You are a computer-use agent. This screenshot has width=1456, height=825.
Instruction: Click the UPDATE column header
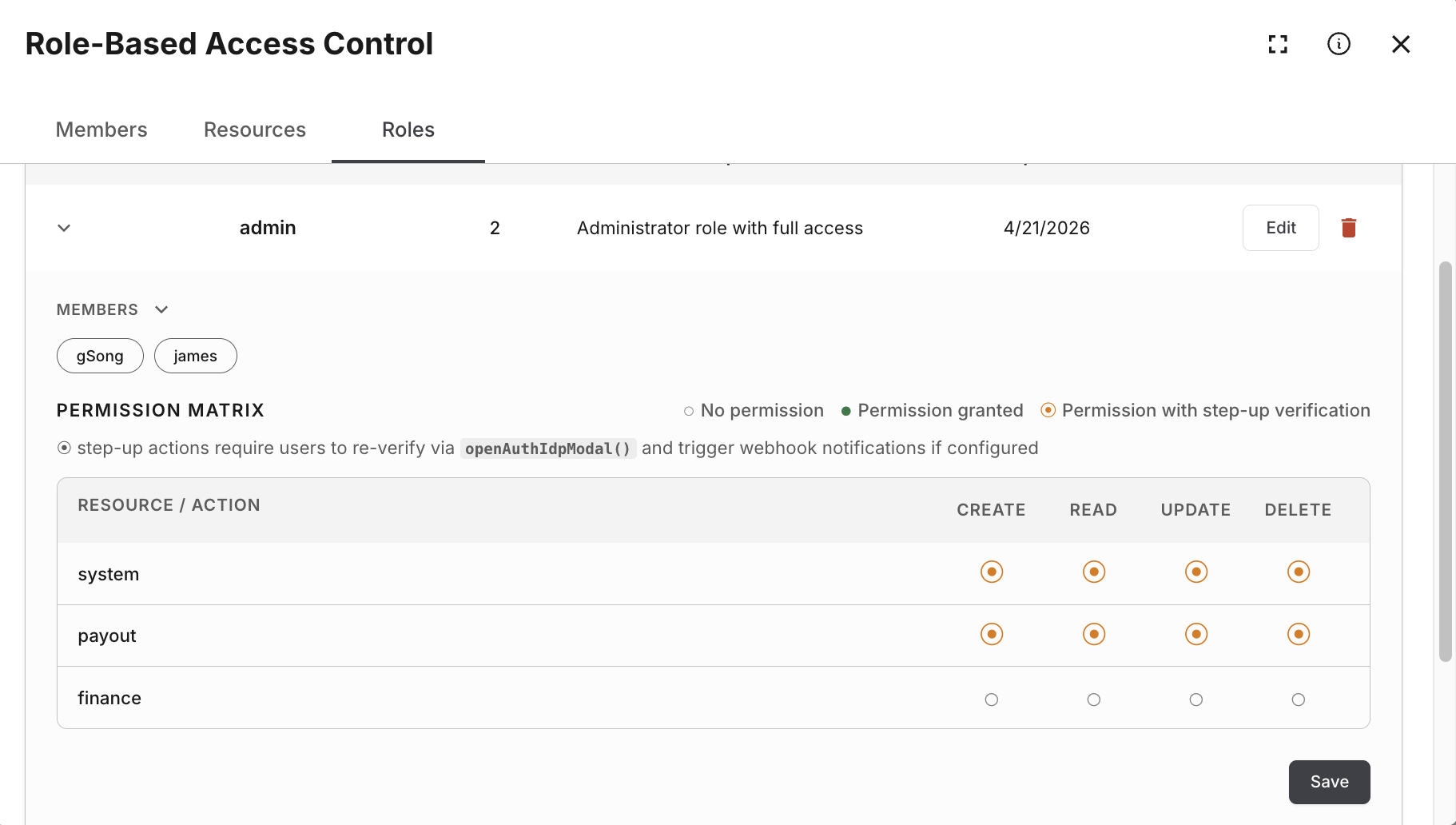click(x=1195, y=510)
